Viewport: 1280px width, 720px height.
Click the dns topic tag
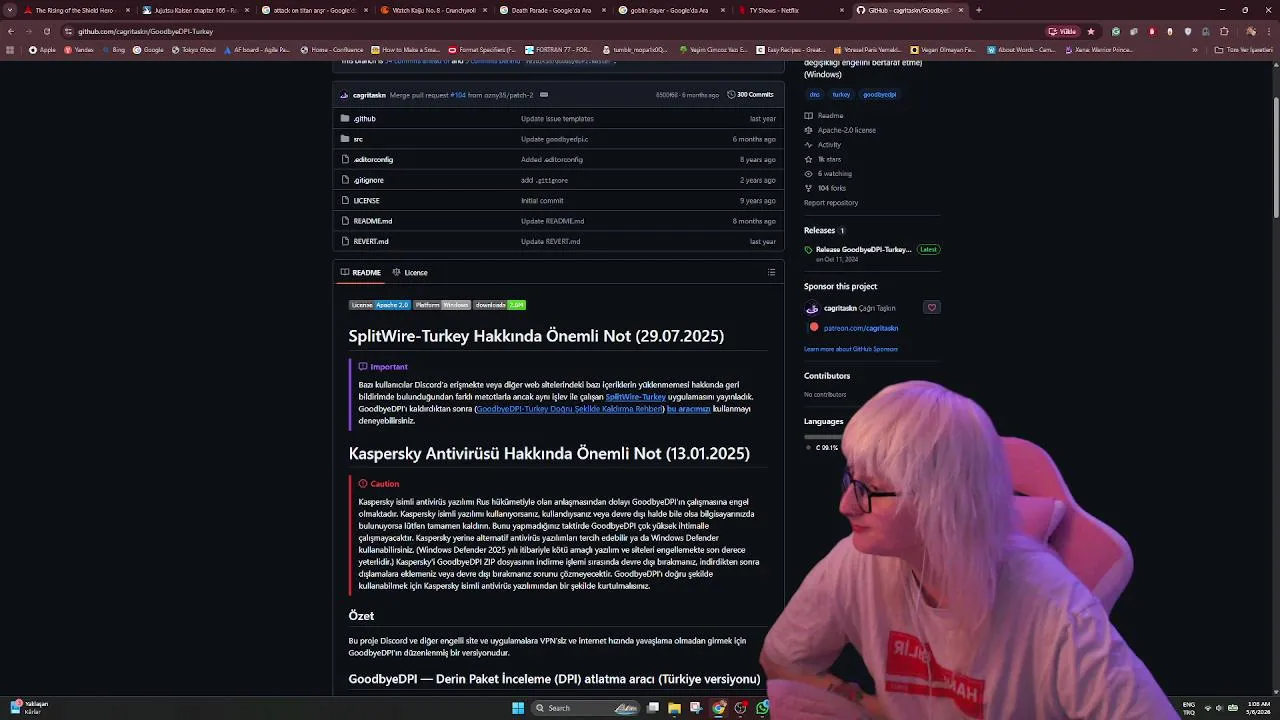tap(814, 94)
